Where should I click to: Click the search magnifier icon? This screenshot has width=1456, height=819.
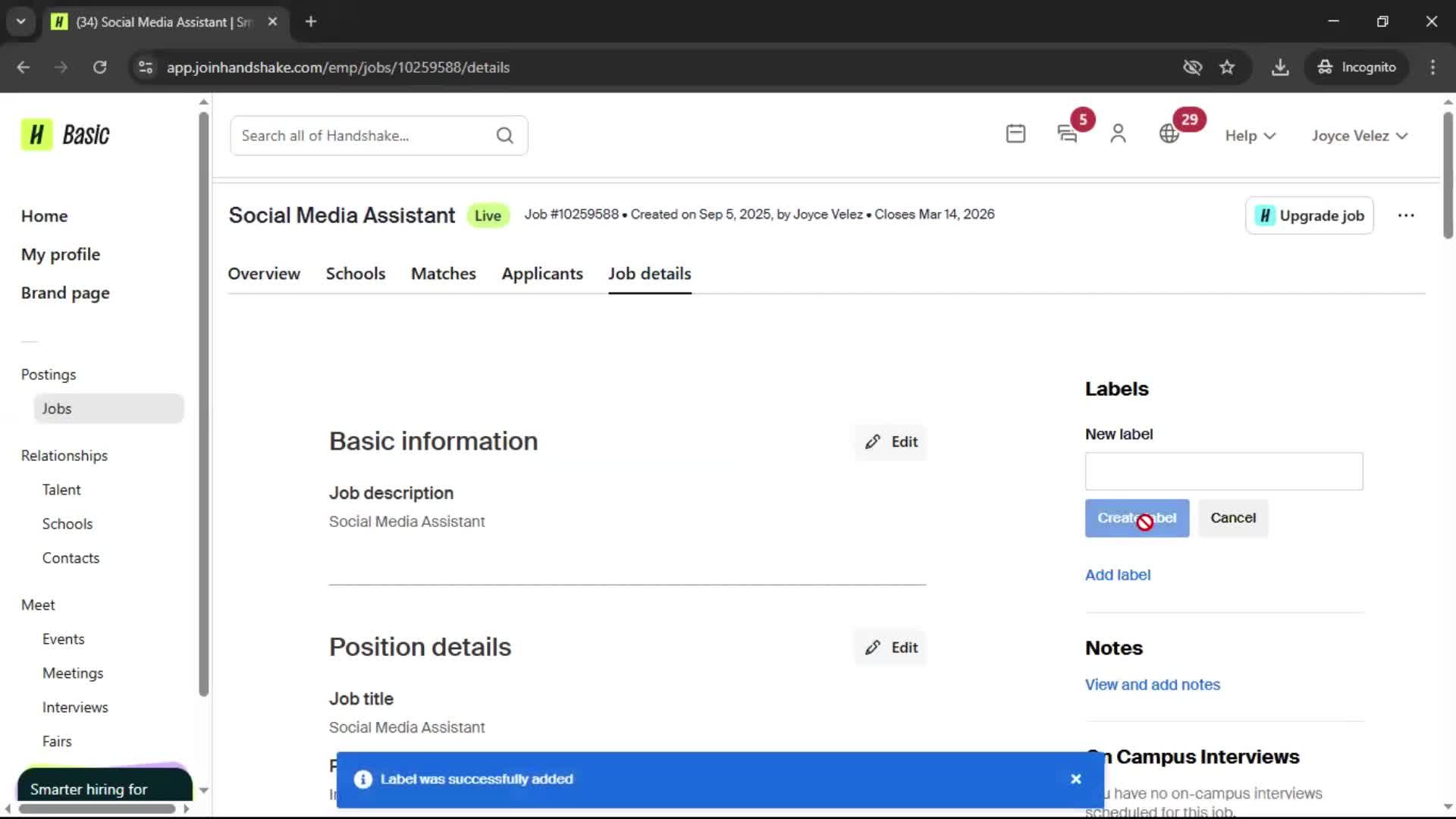click(x=505, y=136)
